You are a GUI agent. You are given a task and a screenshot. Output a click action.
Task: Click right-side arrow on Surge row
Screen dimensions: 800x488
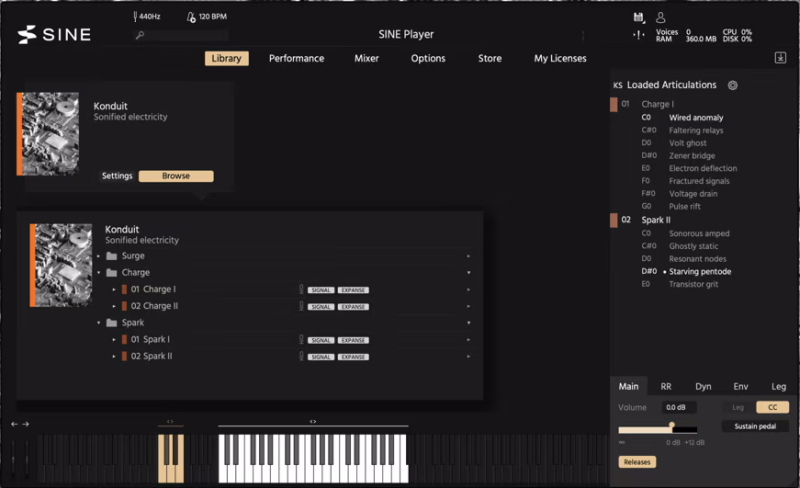click(468, 256)
